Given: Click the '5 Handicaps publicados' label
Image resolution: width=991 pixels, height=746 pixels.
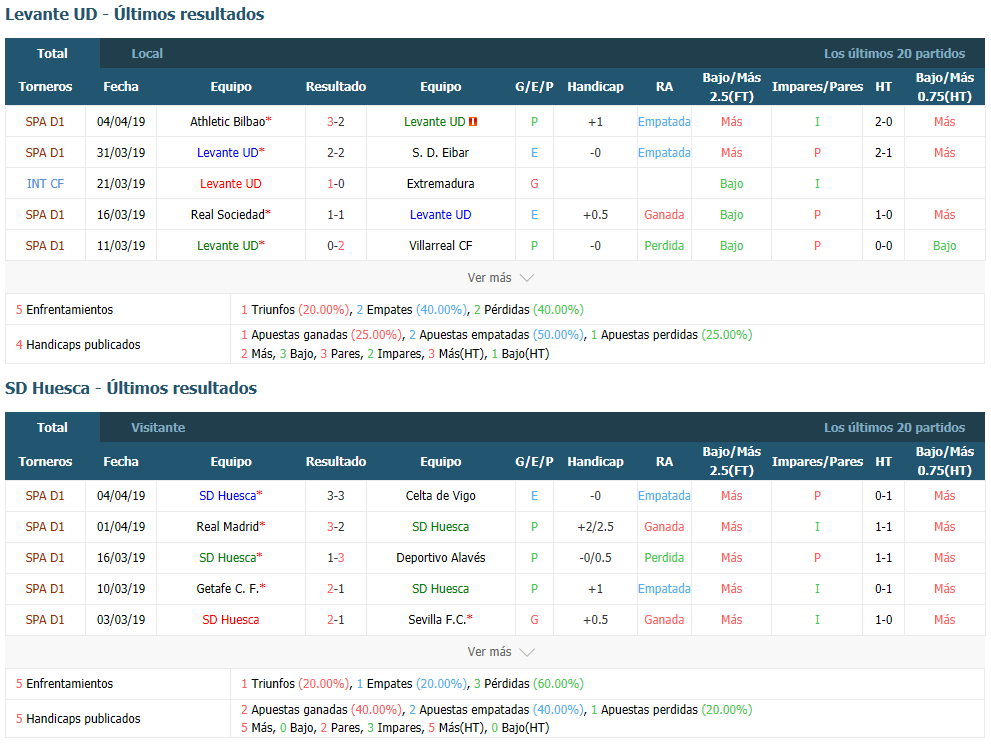Looking at the screenshot, I should [78, 719].
